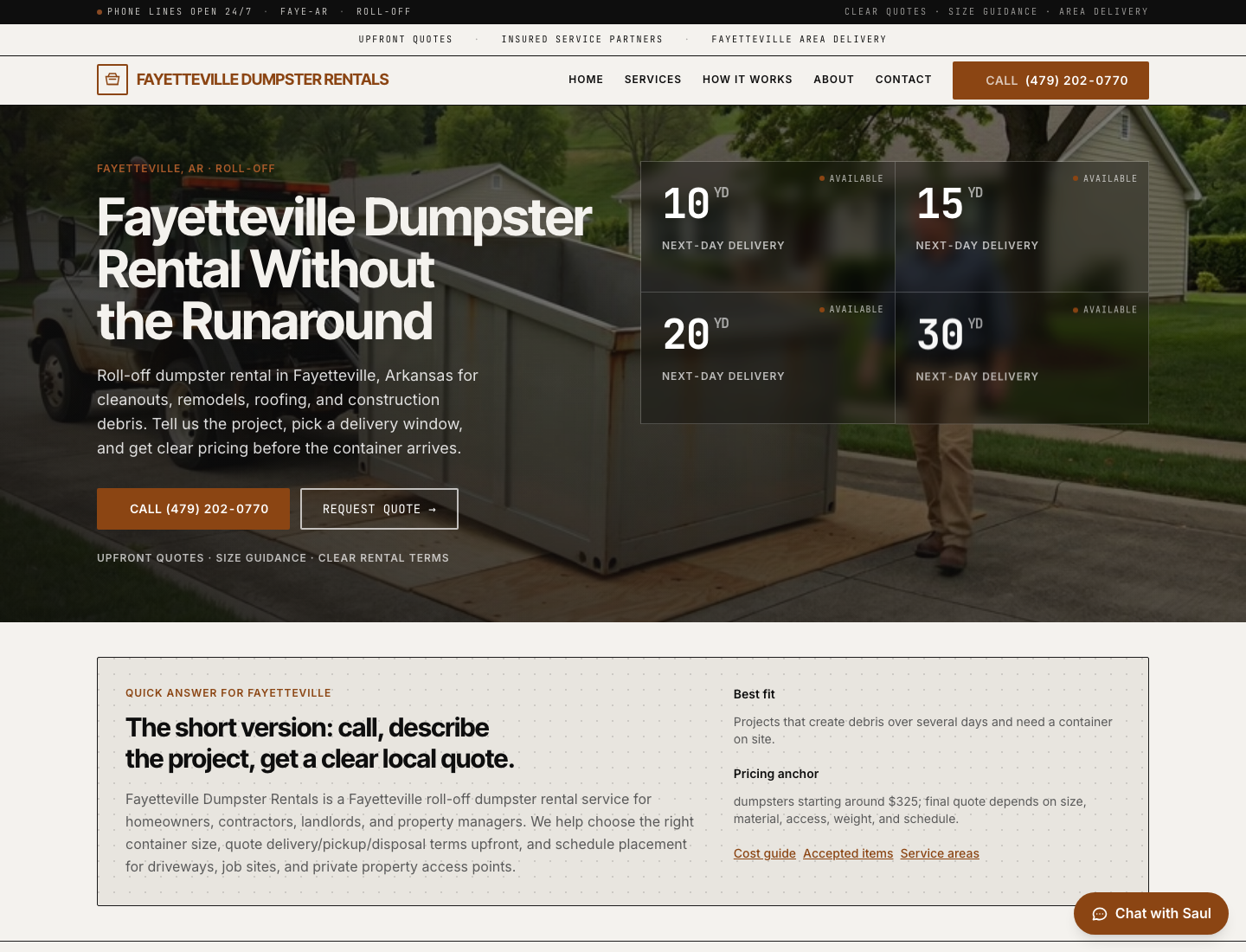This screenshot has height=952, width=1246.
Task: Click the 'Best fit' heading
Action: (x=755, y=694)
